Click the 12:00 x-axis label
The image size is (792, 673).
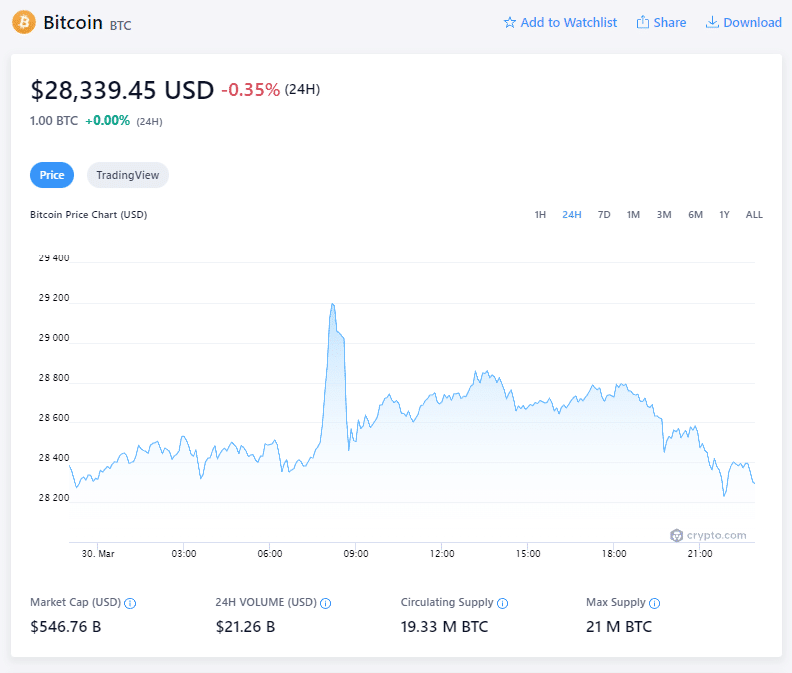pyautogui.click(x=442, y=554)
